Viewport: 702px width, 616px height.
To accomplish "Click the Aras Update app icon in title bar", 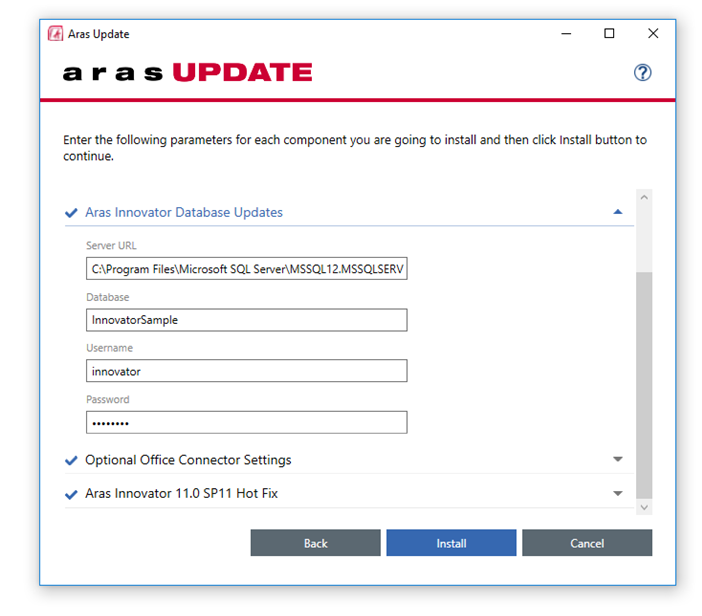I will 56,34.
